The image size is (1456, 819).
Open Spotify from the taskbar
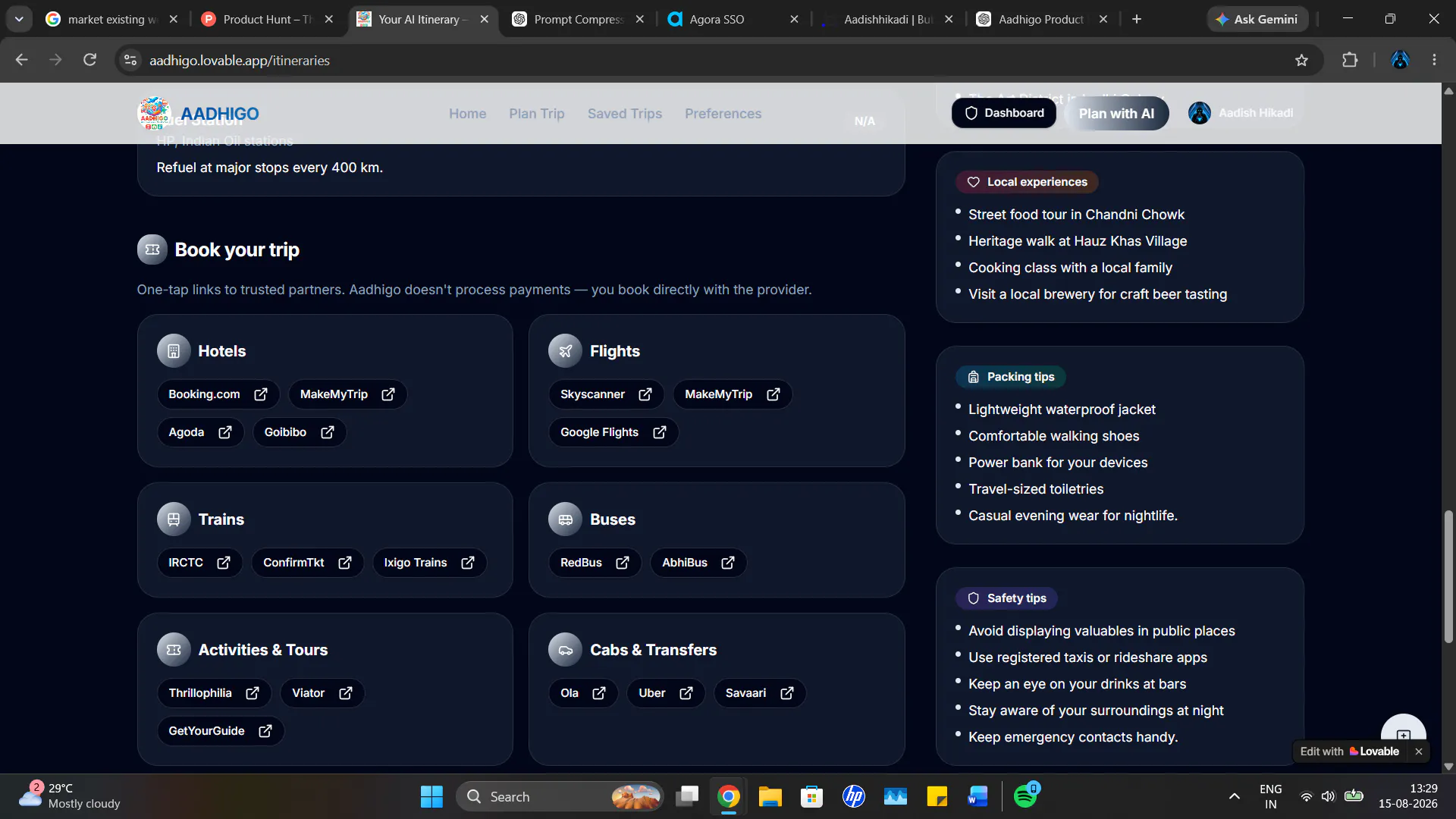click(1026, 796)
